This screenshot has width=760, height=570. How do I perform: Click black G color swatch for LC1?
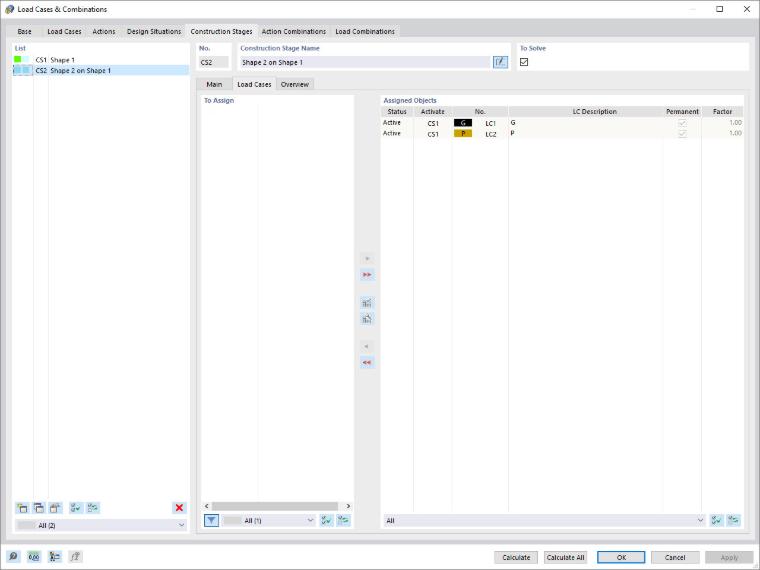click(x=463, y=123)
